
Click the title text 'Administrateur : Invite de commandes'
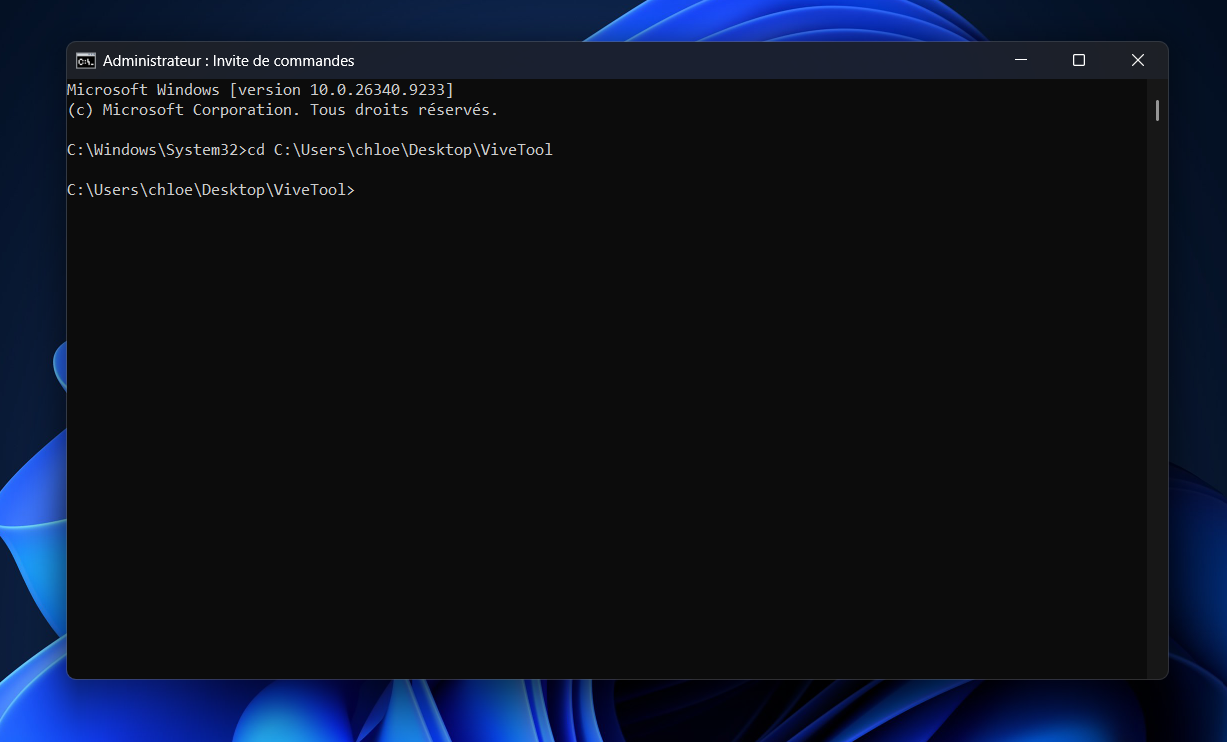(x=228, y=61)
